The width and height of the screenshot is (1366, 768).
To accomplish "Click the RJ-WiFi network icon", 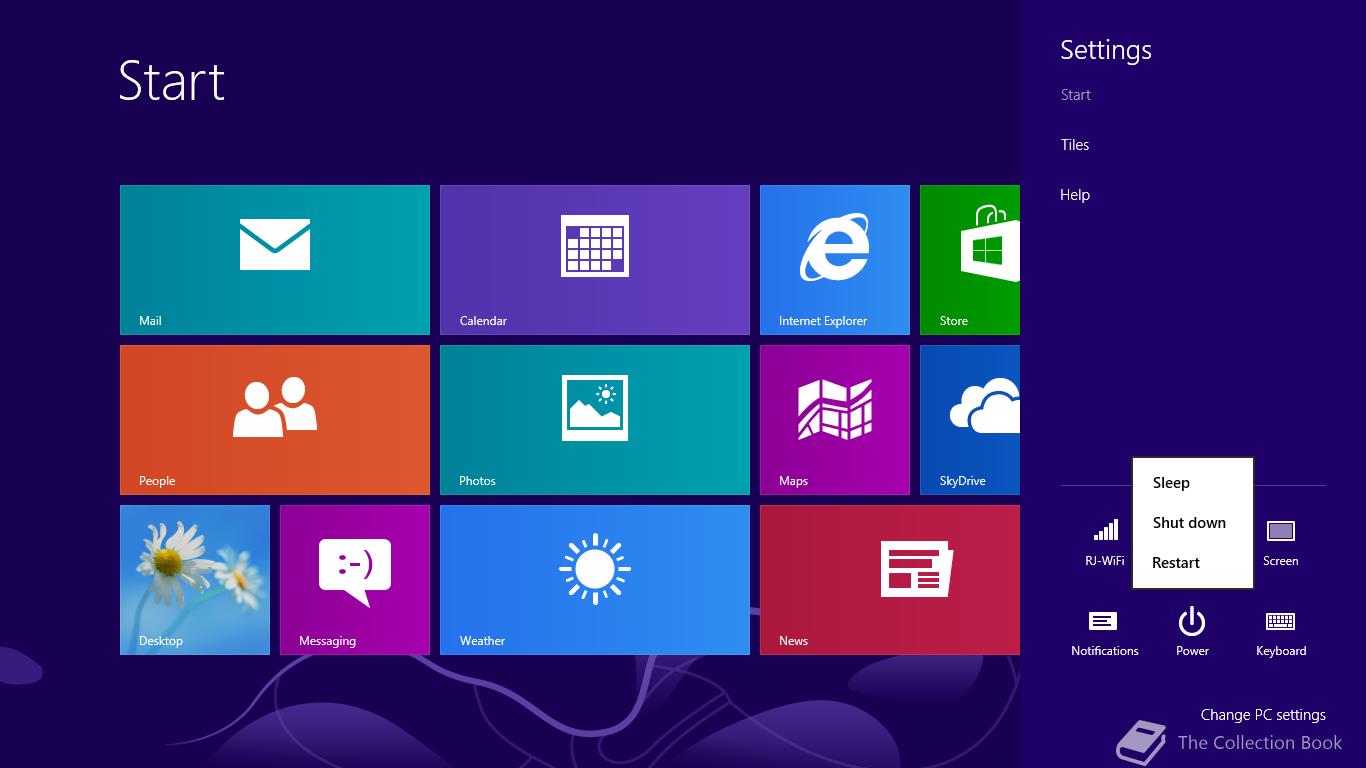I will tap(1105, 542).
